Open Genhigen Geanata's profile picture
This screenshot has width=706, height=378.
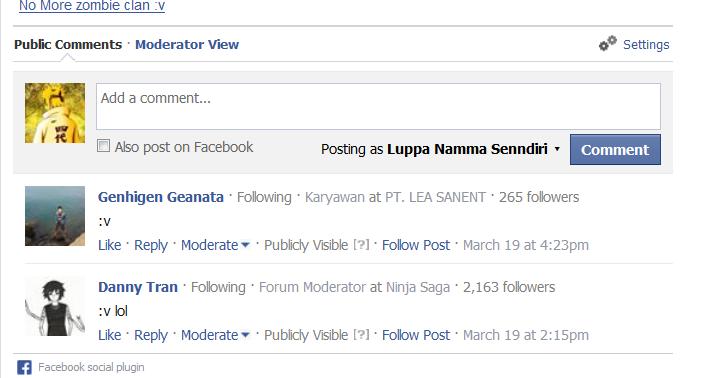coord(55,216)
